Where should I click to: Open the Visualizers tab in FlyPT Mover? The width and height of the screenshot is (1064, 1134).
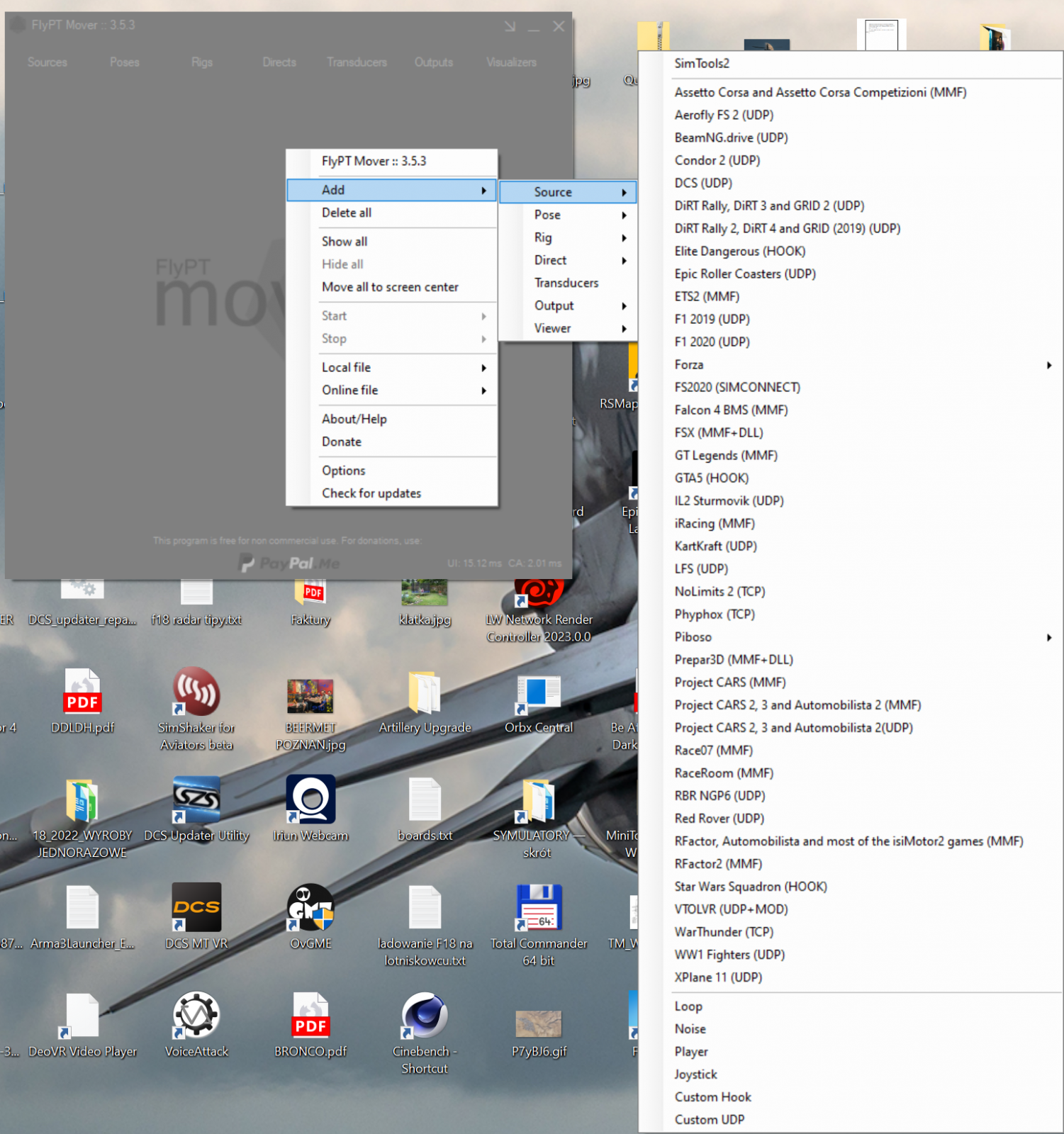click(x=511, y=62)
